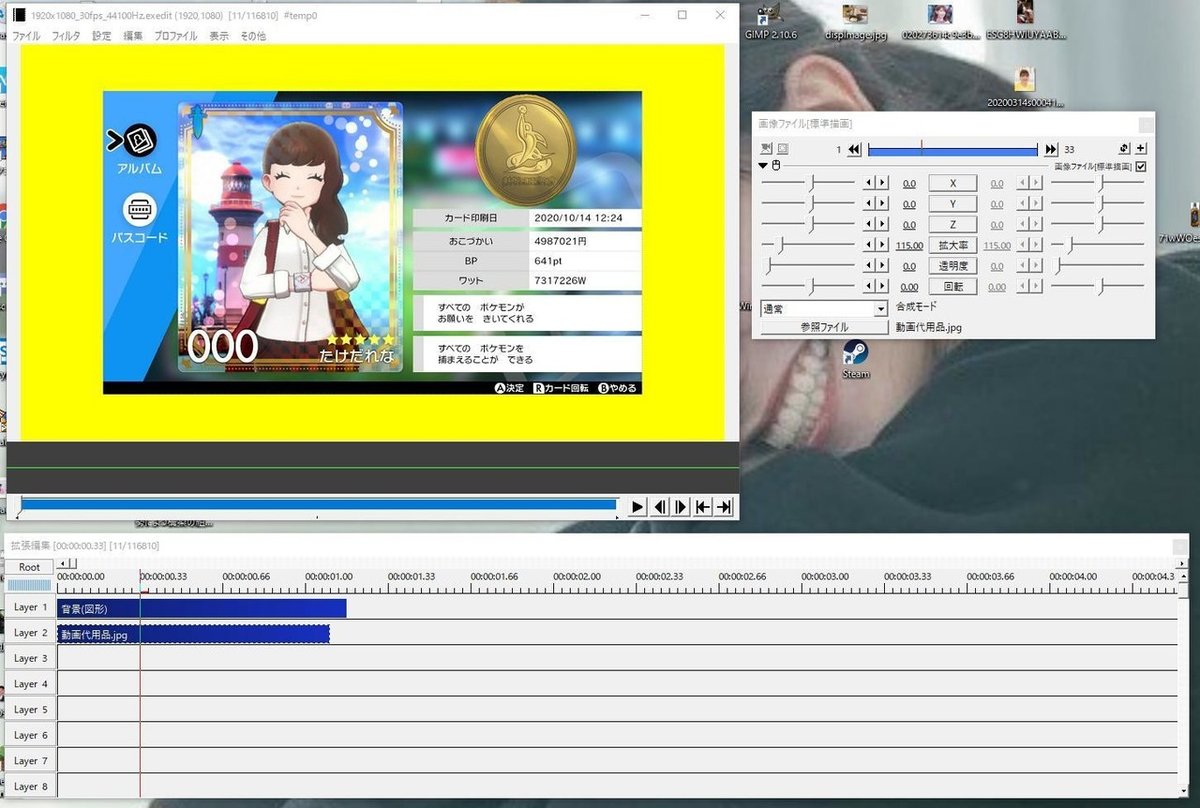The image size is (1200, 808).
Task: Decrease 回転 value with left arrow
Action: (x=869, y=287)
